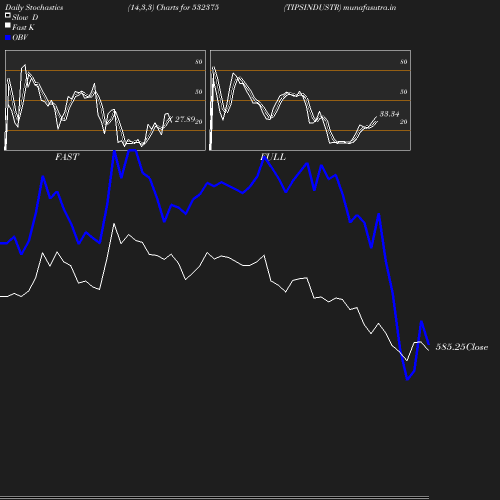This screenshot has width=500, height=500.
Task: Click the '585.25Close' price label
Action: (462, 347)
